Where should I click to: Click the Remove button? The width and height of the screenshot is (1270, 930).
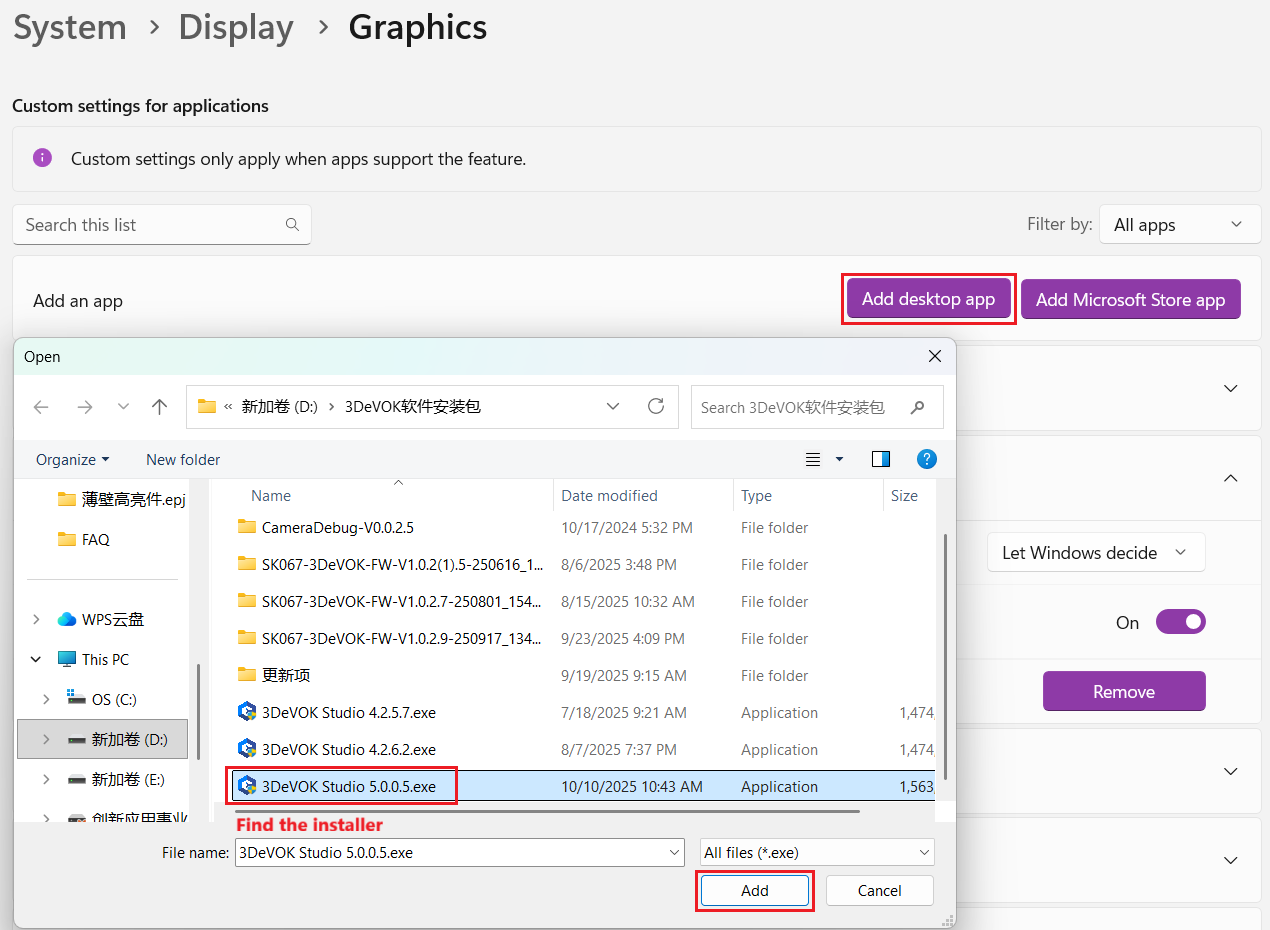pos(1123,690)
